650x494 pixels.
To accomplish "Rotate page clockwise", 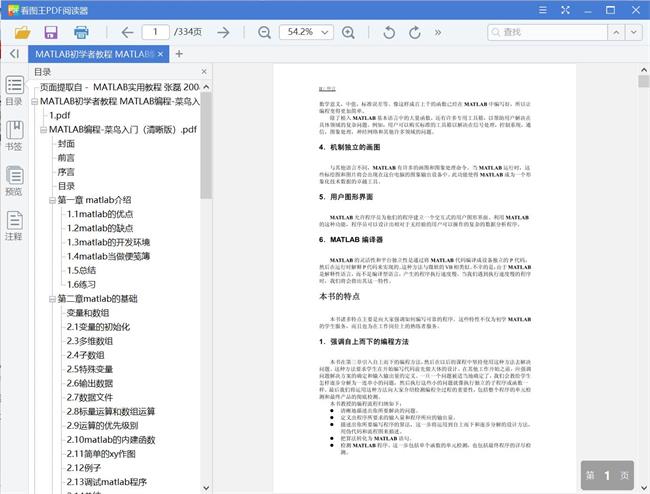I will (415, 32).
